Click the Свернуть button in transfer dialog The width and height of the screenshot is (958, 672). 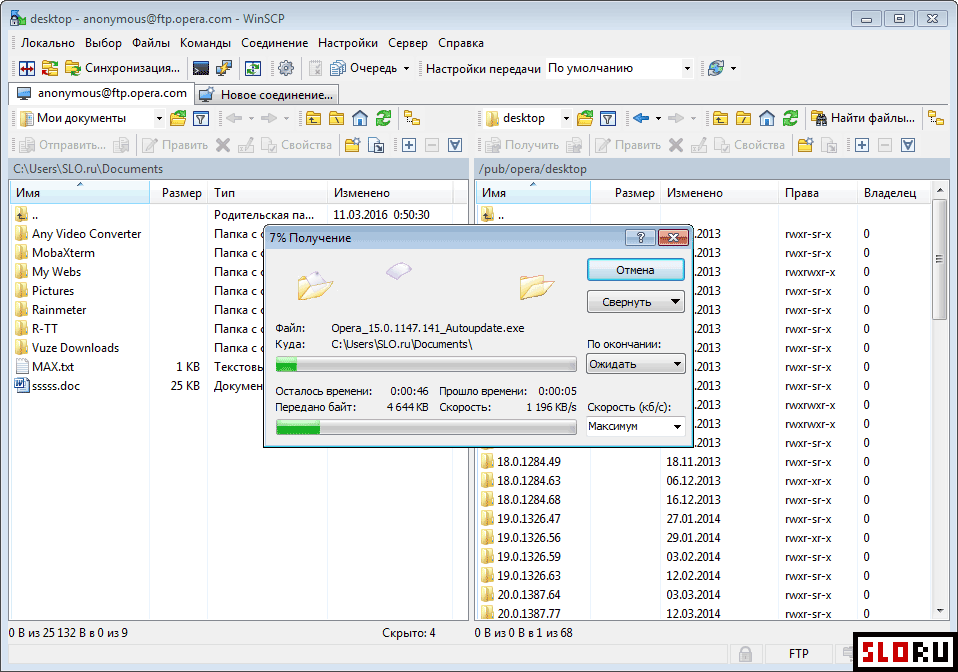tap(635, 302)
